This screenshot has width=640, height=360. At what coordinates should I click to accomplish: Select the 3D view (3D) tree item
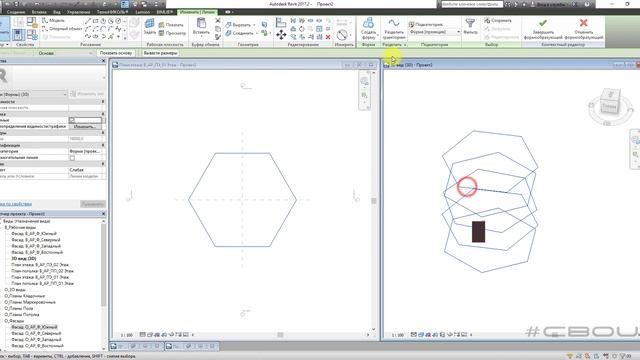pos(24,259)
